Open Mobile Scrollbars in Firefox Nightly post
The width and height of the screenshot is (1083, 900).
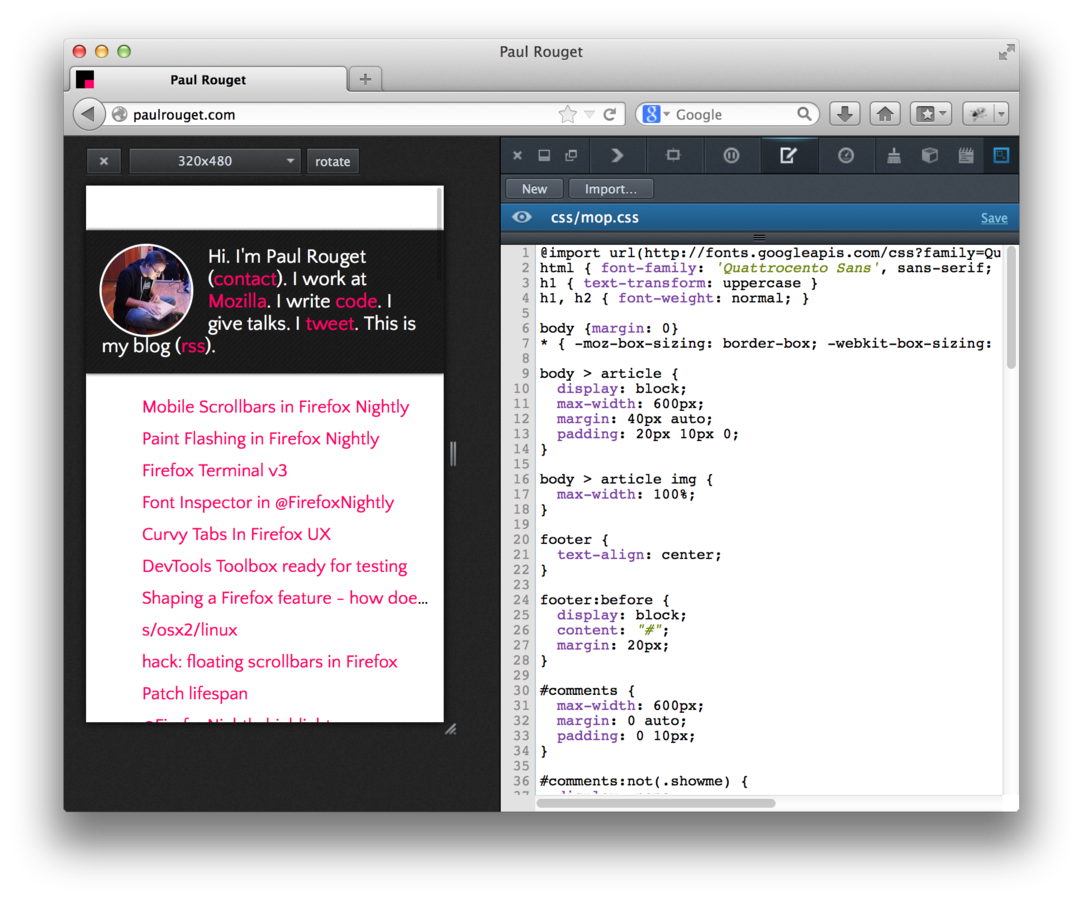pos(276,407)
